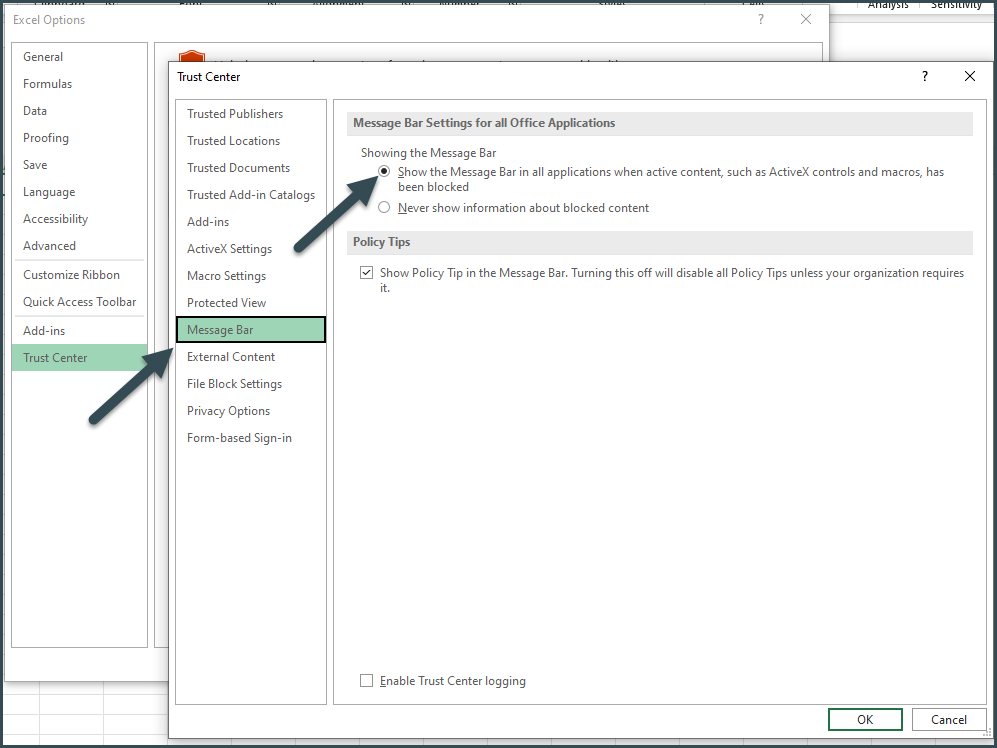The height and width of the screenshot is (748, 997).
Task: Open File Block Settings page
Action: [x=234, y=383]
